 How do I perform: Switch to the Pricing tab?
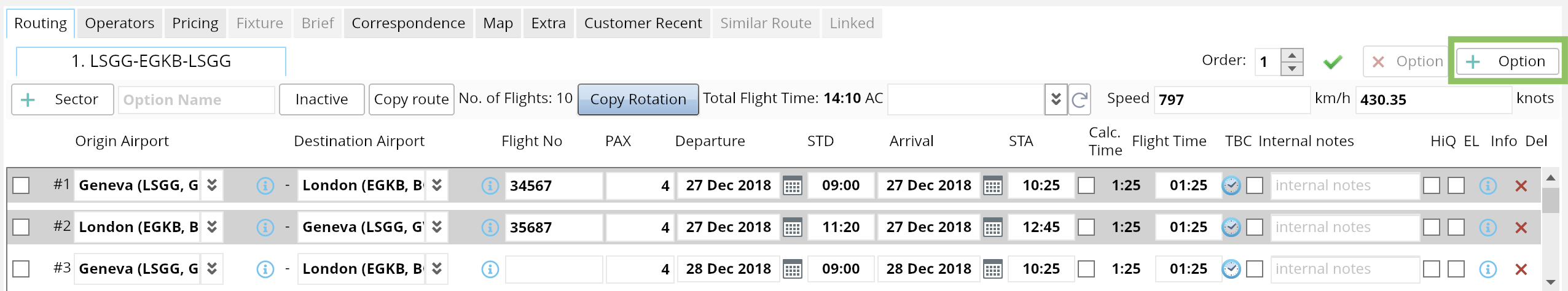pyautogui.click(x=195, y=23)
